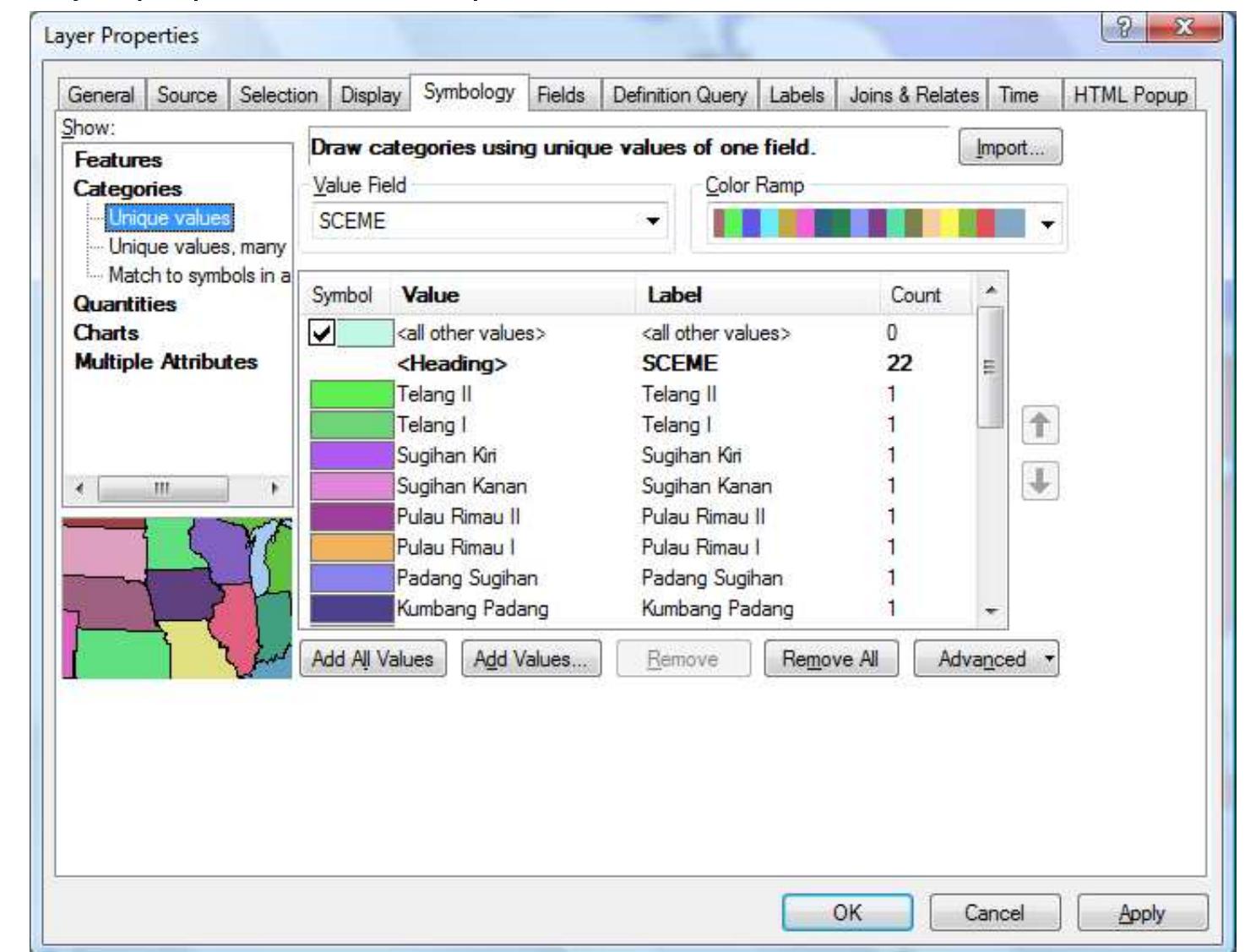Select Match to symbols in a style
This screenshot has width=1245, height=952.
coord(199,275)
